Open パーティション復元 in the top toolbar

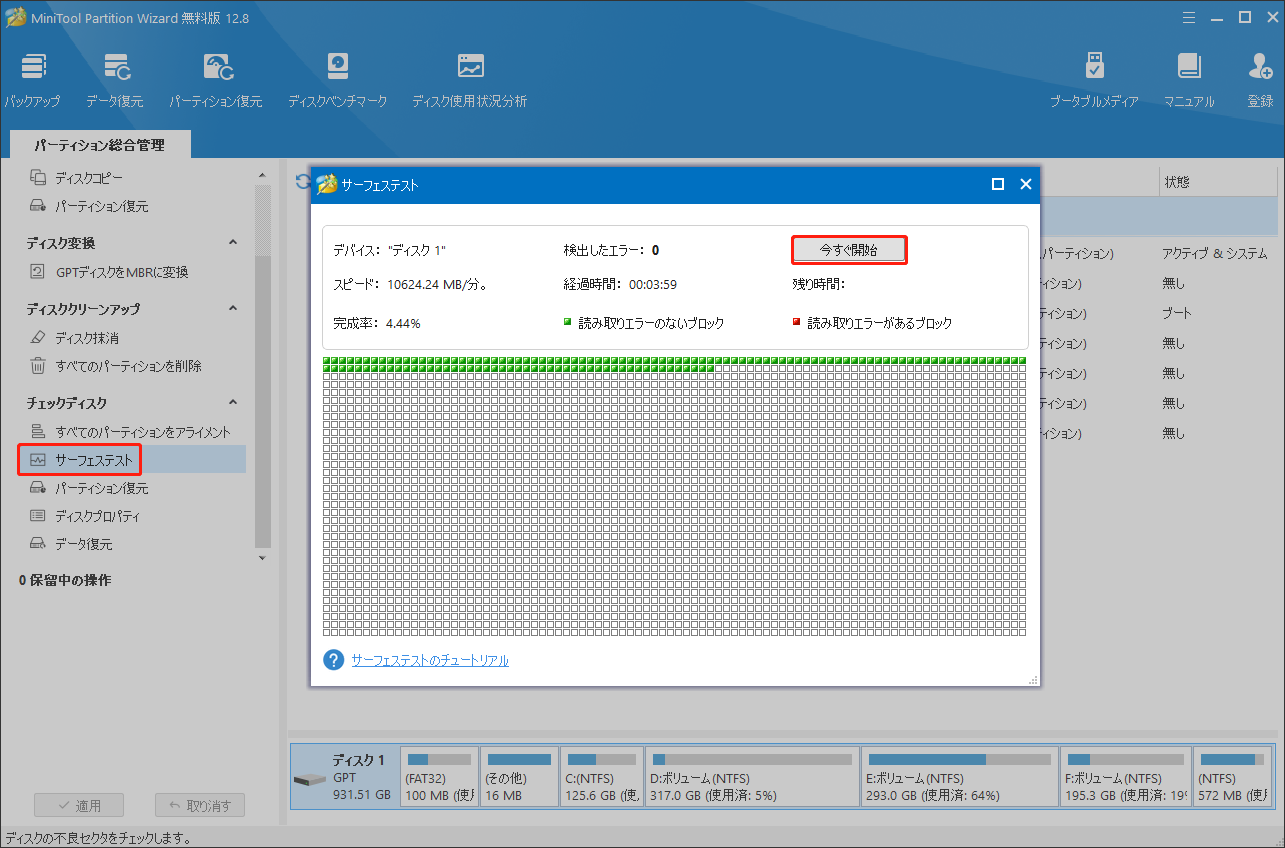tap(216, 80)
